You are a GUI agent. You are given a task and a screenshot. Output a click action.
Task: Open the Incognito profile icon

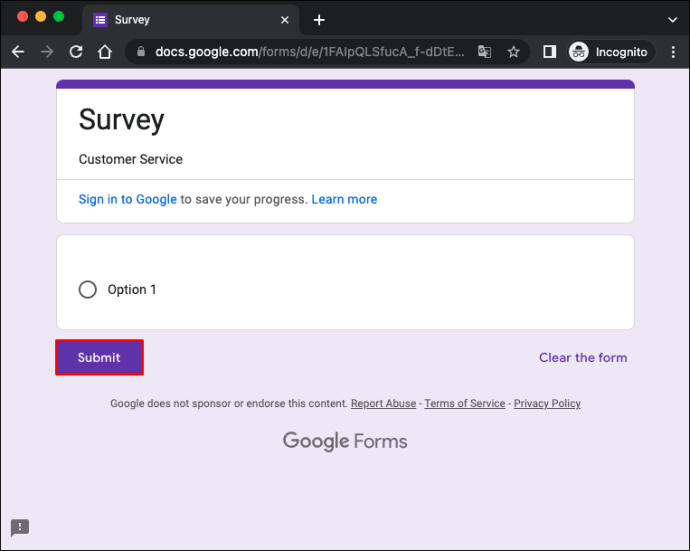point(579,52)
